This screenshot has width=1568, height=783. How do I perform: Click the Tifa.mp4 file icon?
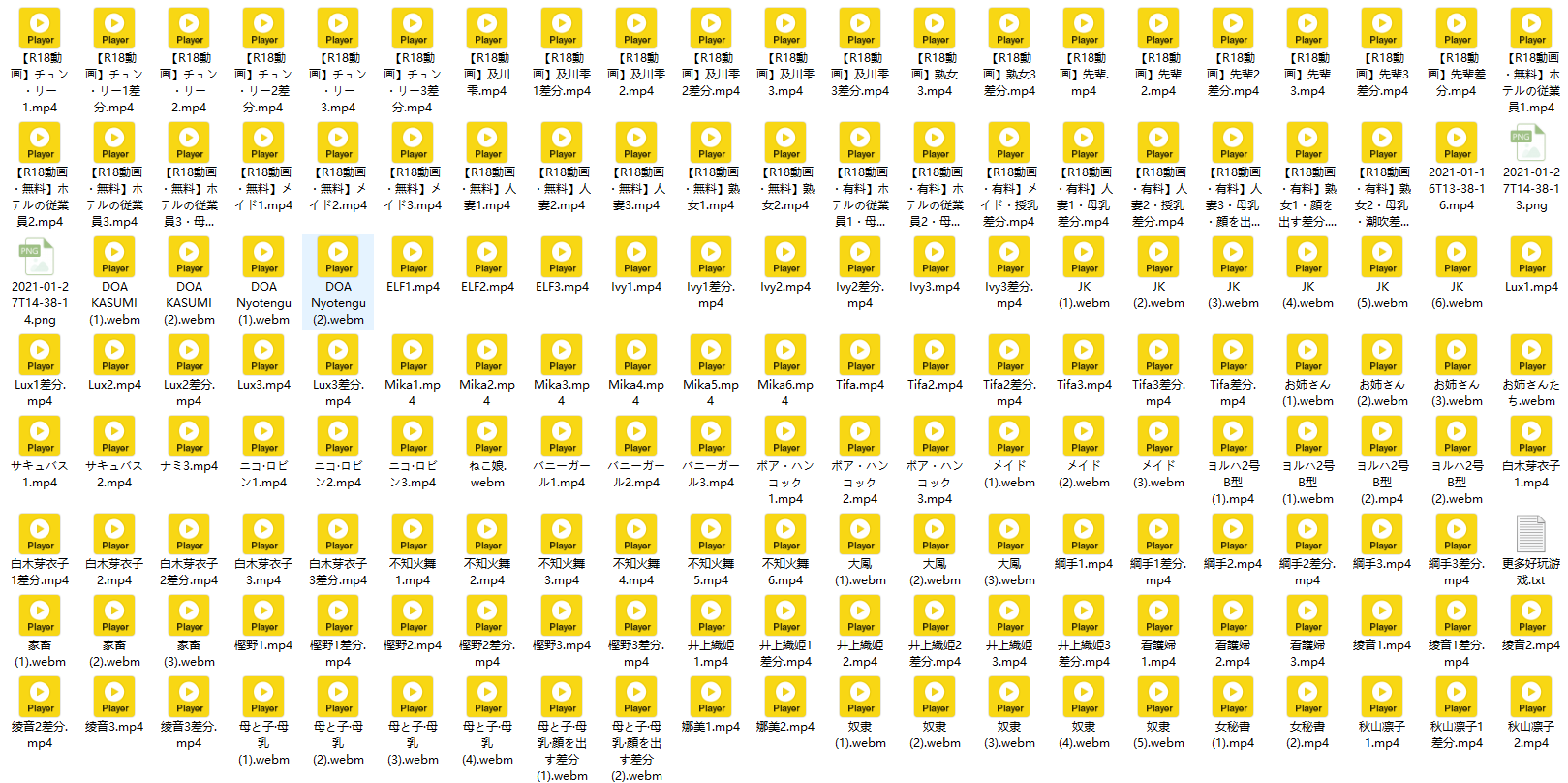[x=860, y=355]
